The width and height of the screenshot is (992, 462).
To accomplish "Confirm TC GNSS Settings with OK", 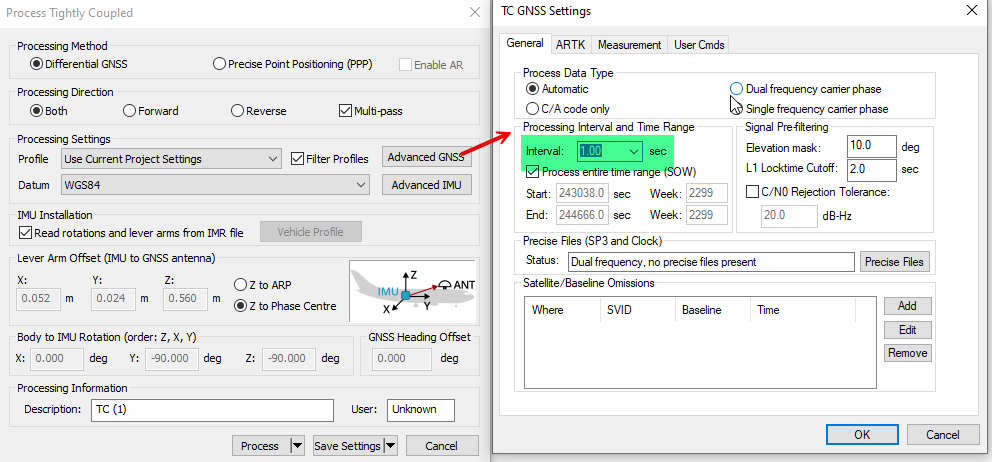I will (x=862, y=435).
